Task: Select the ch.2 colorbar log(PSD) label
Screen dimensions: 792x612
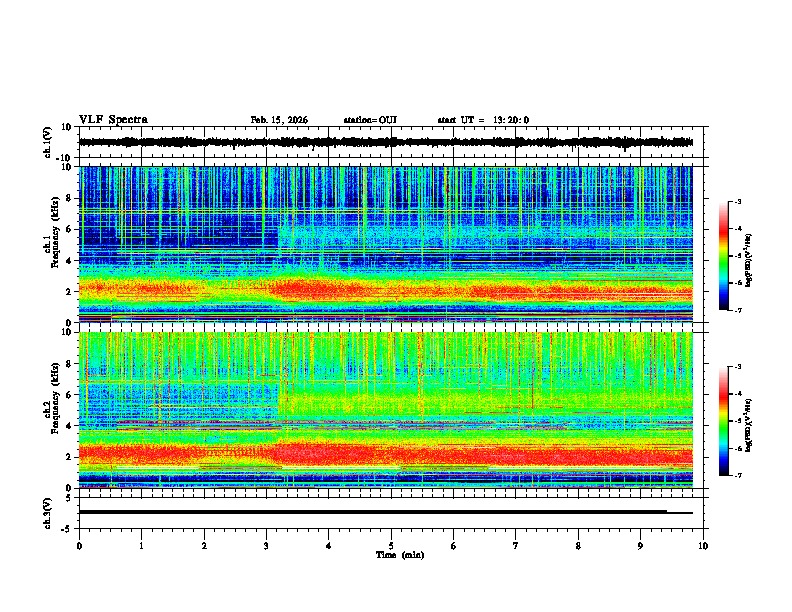Action: (749, 425)
